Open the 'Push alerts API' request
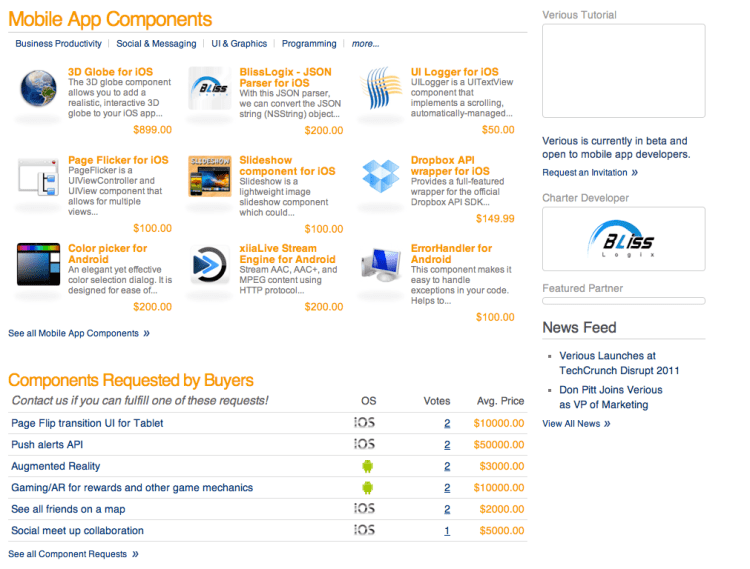750x569 pixels. click(47, 445)
